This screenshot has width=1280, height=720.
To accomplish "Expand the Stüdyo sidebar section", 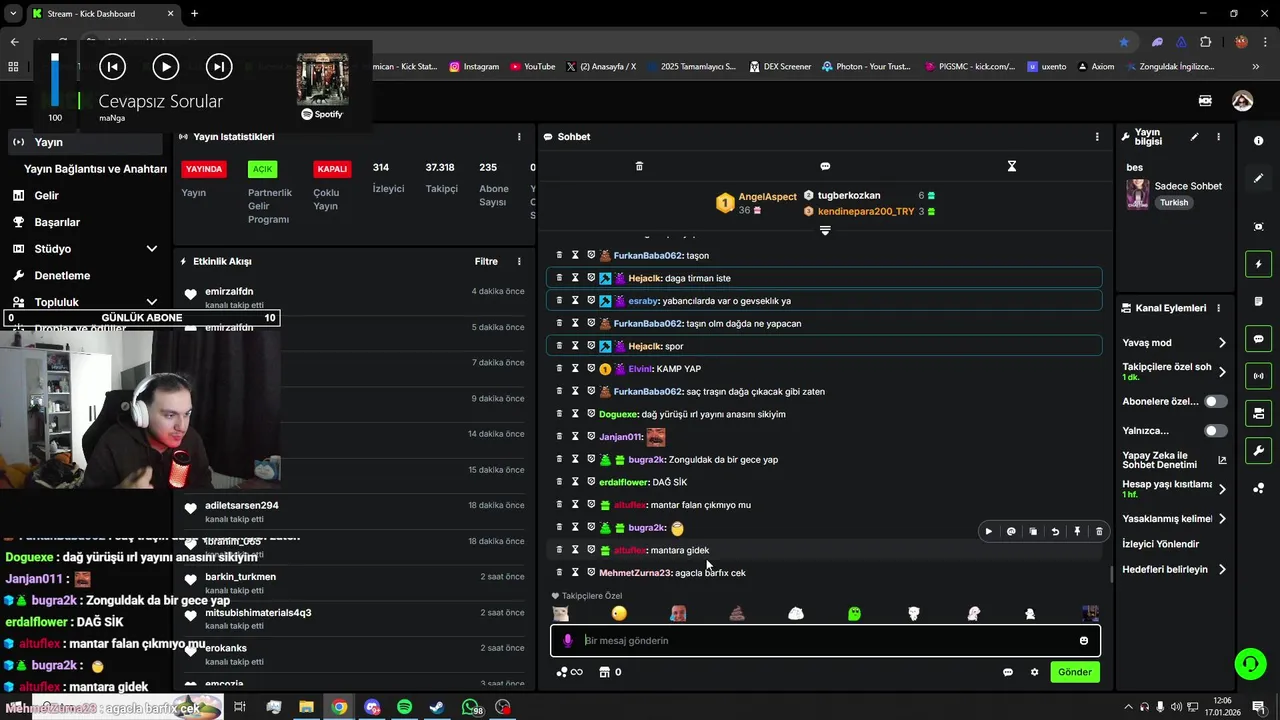I will click(151, 249).
